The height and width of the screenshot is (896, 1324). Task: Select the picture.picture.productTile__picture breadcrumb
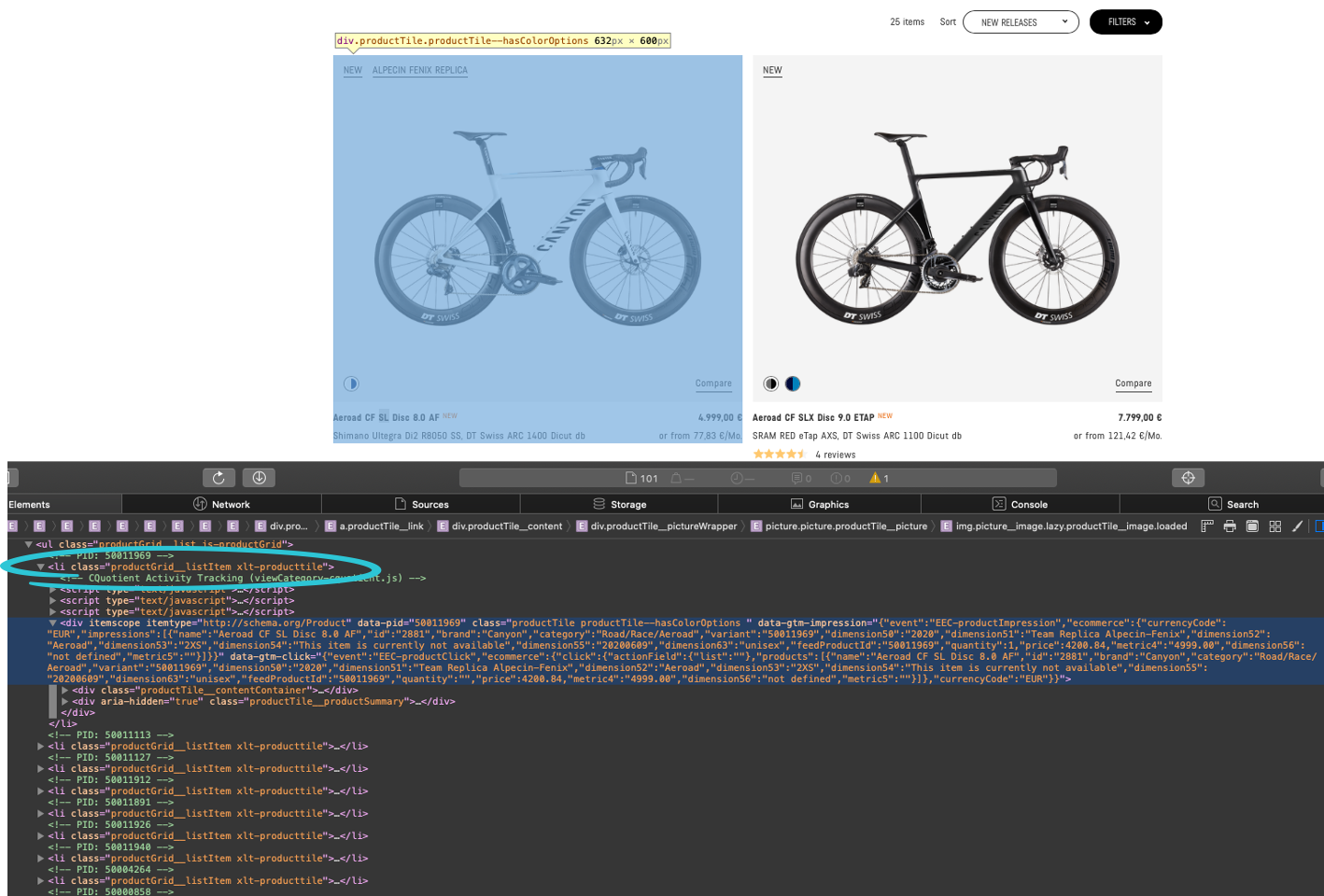(838, 526)
